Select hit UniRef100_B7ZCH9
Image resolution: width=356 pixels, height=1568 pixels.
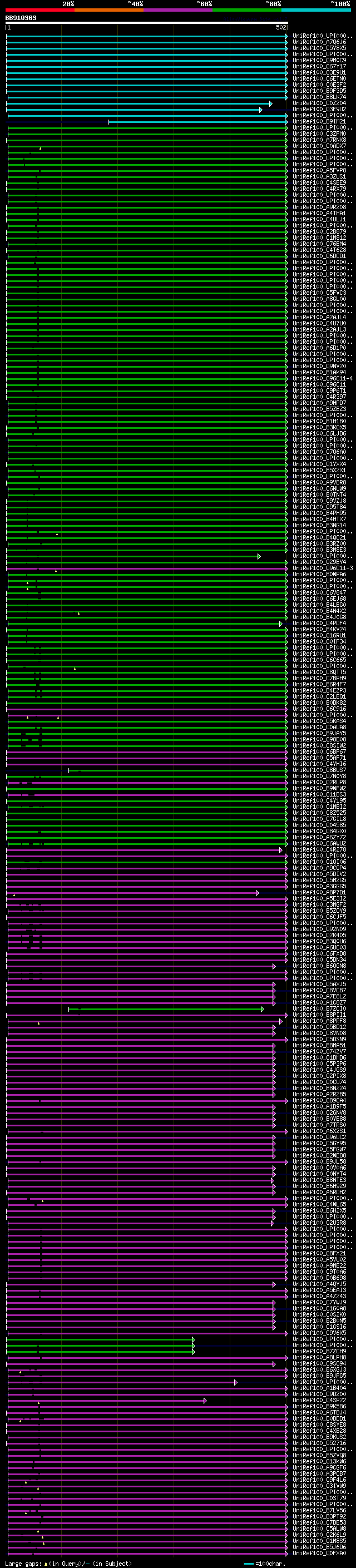[319, 1352]
